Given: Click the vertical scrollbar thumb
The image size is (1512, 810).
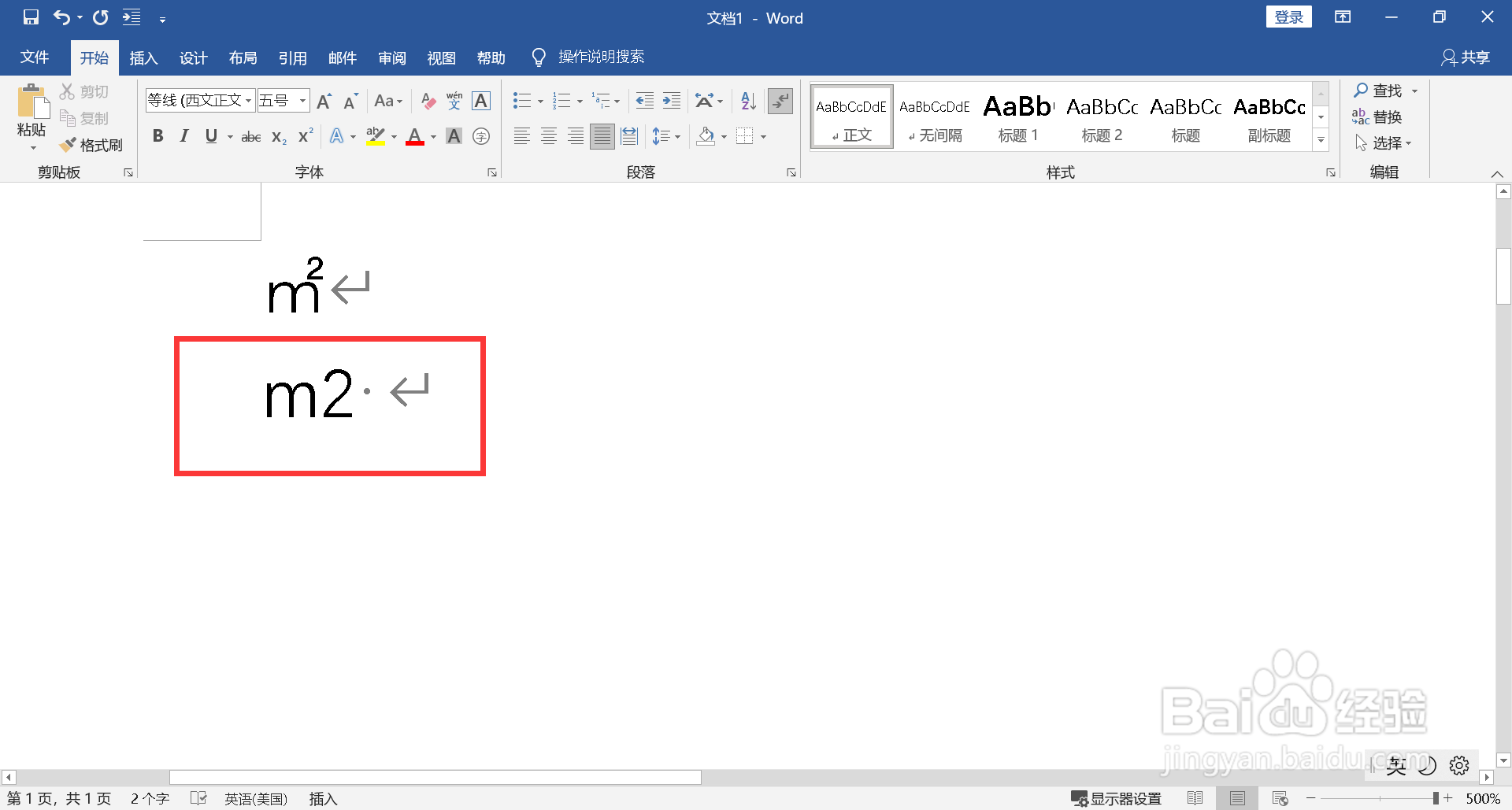Looking at the screenshot, I should 1503,276.
